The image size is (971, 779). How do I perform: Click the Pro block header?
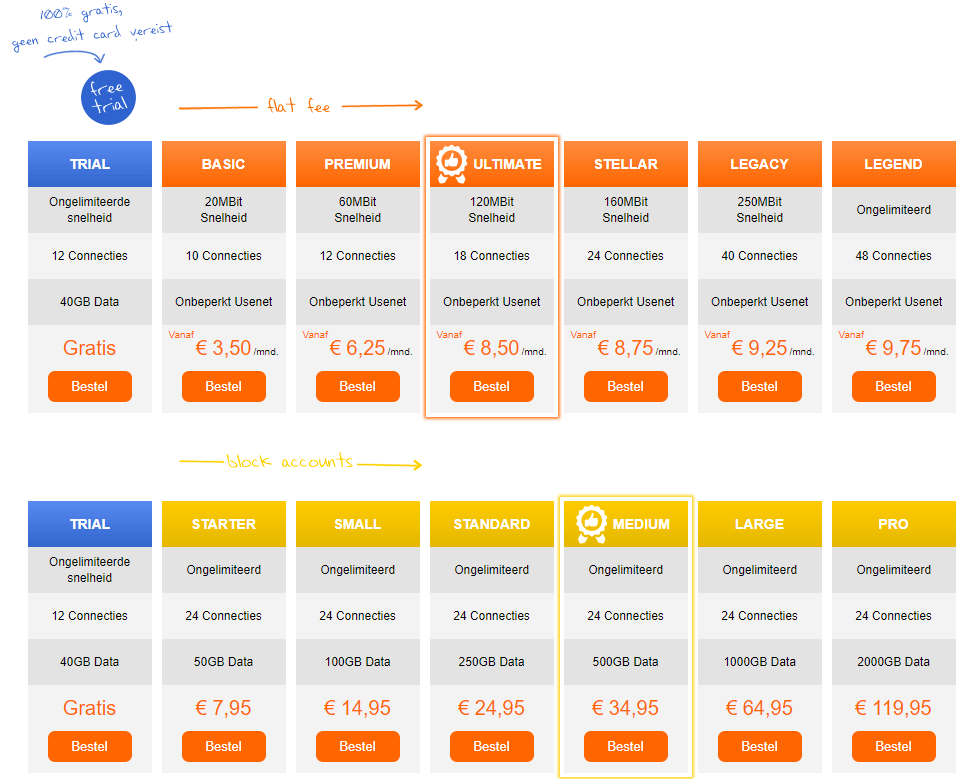coord(893,524)
